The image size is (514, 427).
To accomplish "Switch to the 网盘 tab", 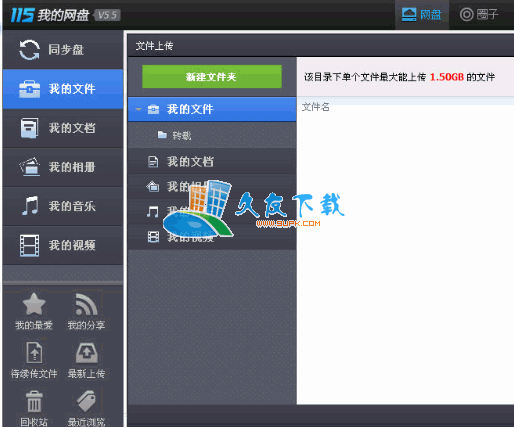I will tap(422, 15).
